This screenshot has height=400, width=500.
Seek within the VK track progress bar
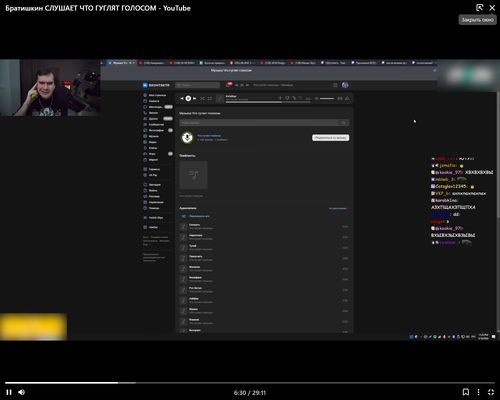[268, 102]
